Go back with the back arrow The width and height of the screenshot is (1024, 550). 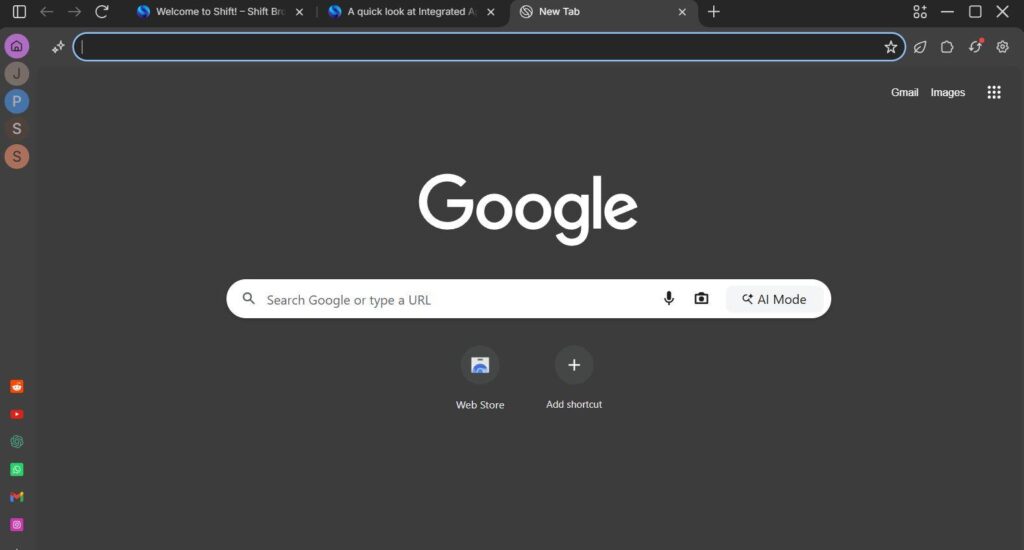46,12
